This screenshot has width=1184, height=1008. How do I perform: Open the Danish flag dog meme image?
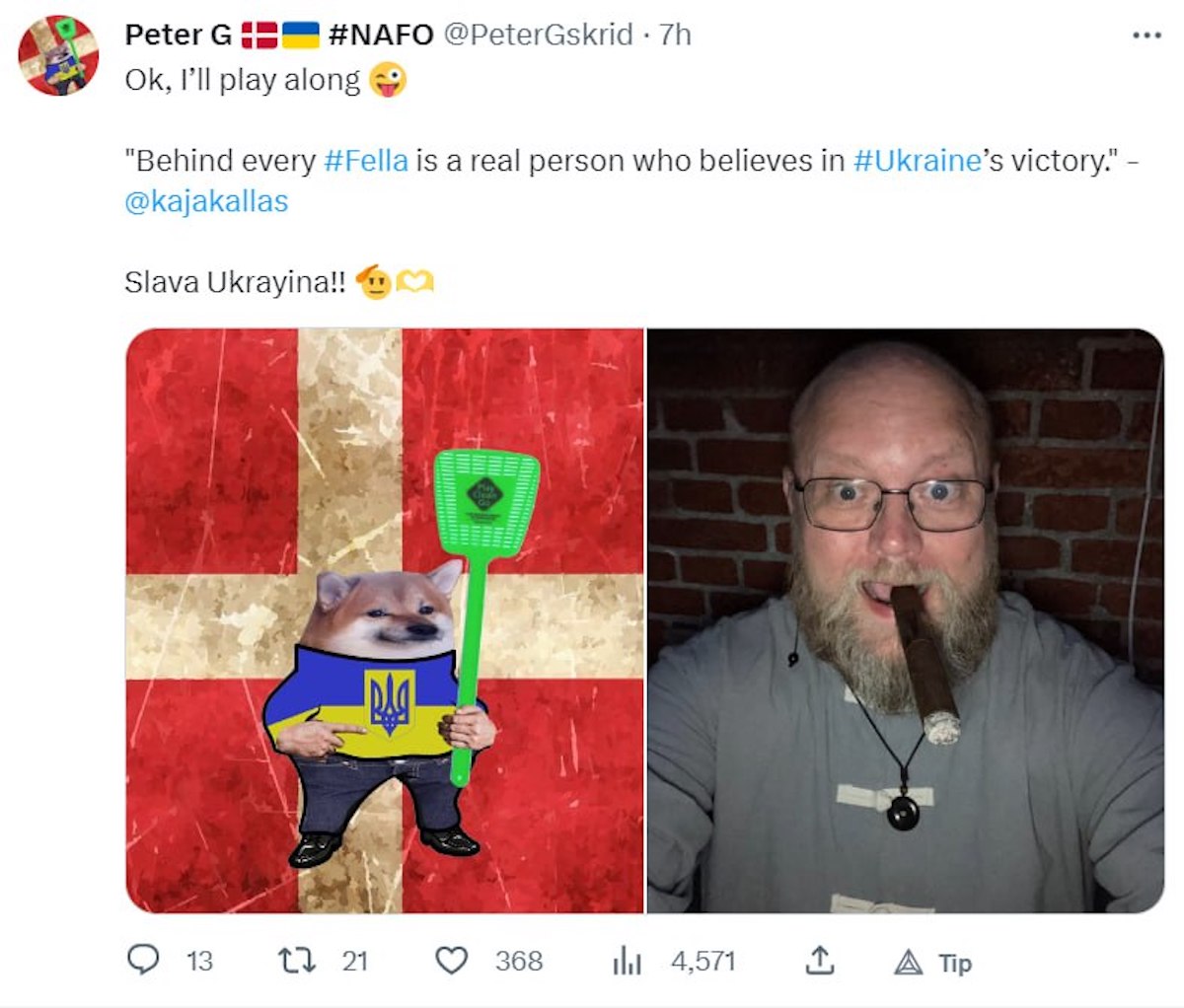(x=385, y=620)
